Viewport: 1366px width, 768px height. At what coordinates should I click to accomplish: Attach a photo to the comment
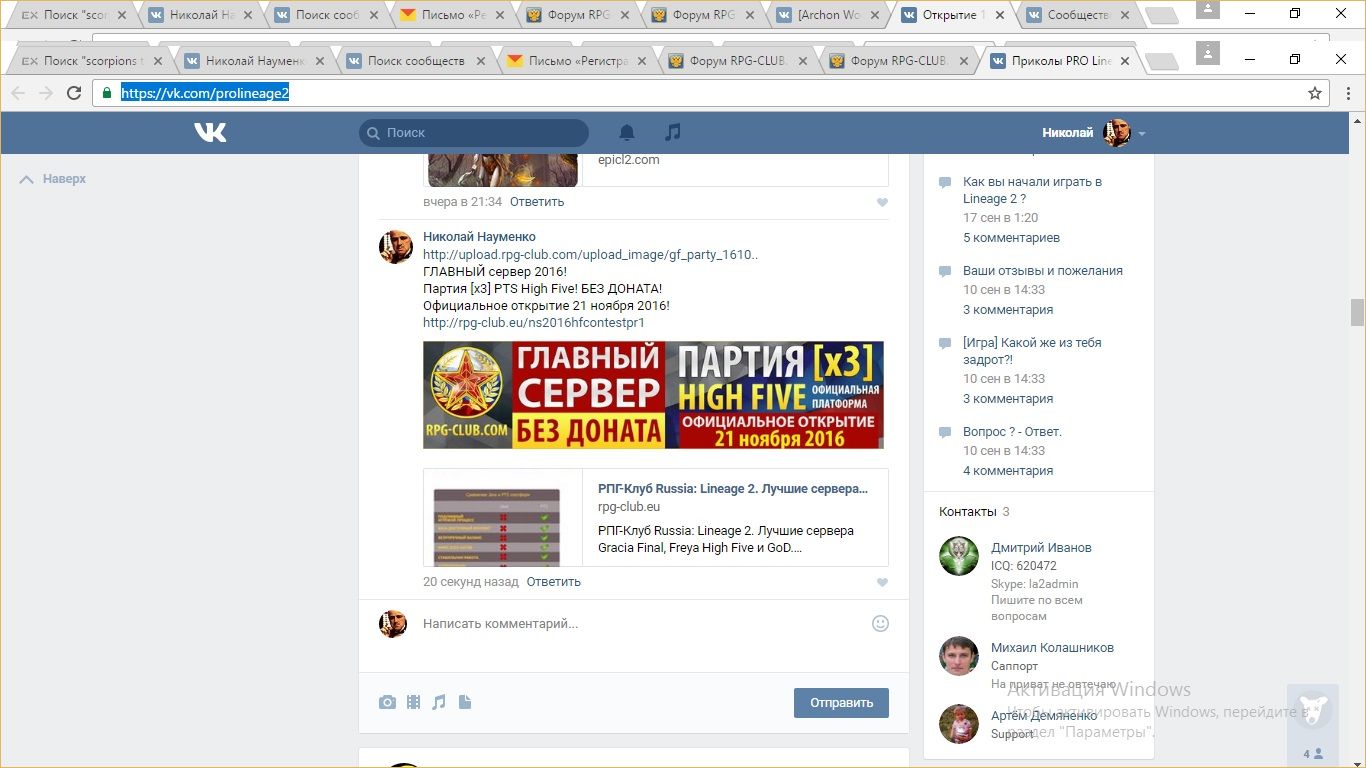(x=387, y=702)
